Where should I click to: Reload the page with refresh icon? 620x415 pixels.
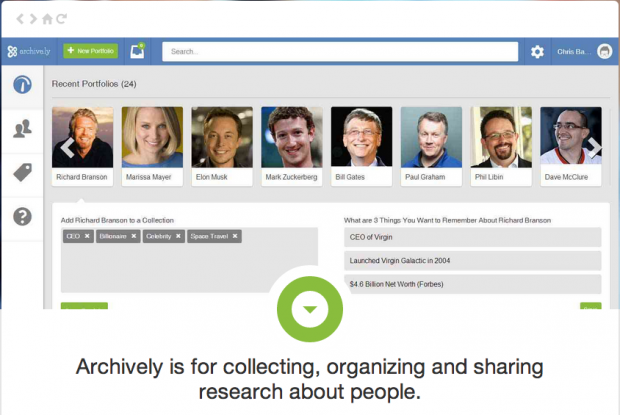[61, 19]
